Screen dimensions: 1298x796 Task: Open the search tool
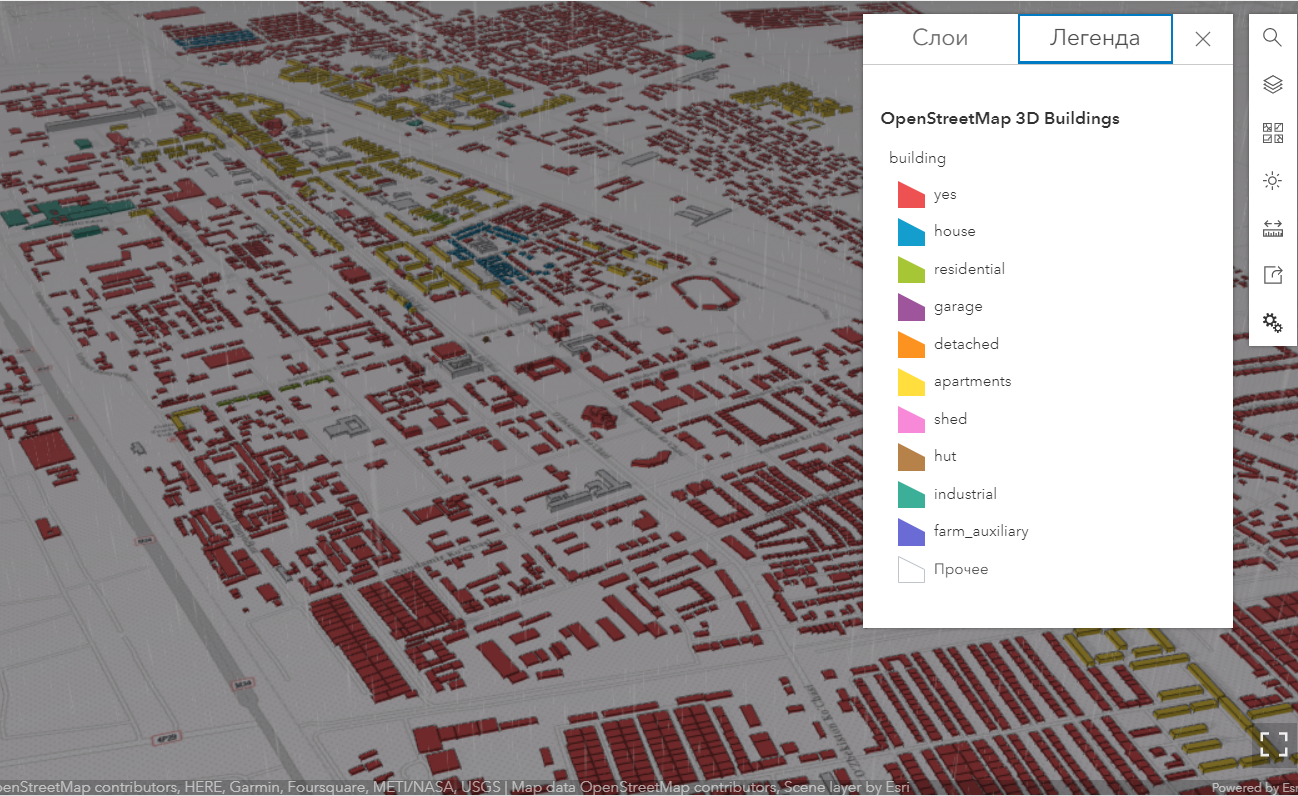(x=1272, y=37)
